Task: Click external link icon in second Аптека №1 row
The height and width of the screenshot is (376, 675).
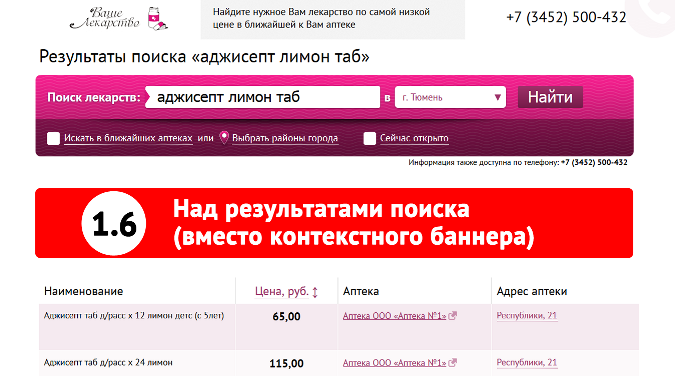Action: coord(452,363)
